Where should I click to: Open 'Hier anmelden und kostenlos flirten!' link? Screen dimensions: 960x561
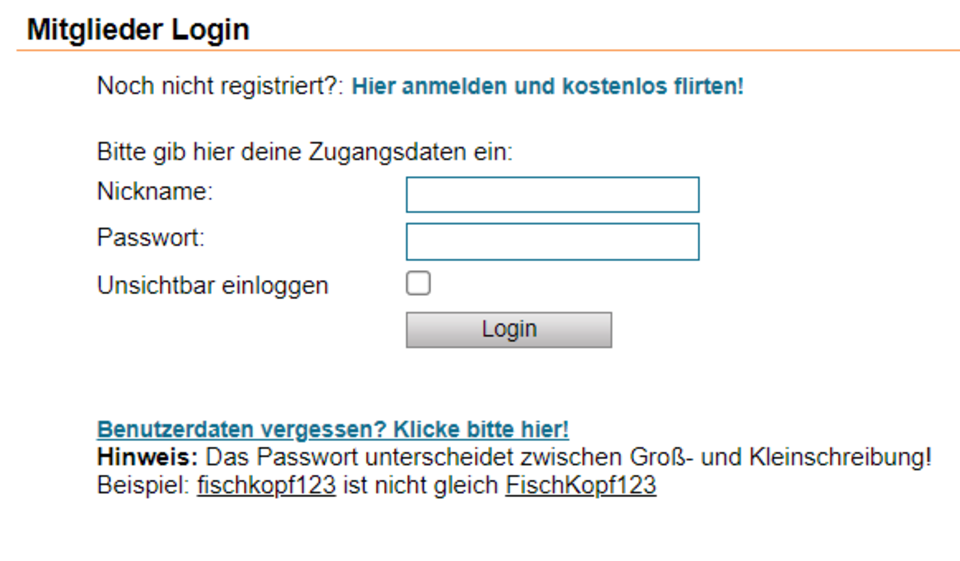point(547,86)
